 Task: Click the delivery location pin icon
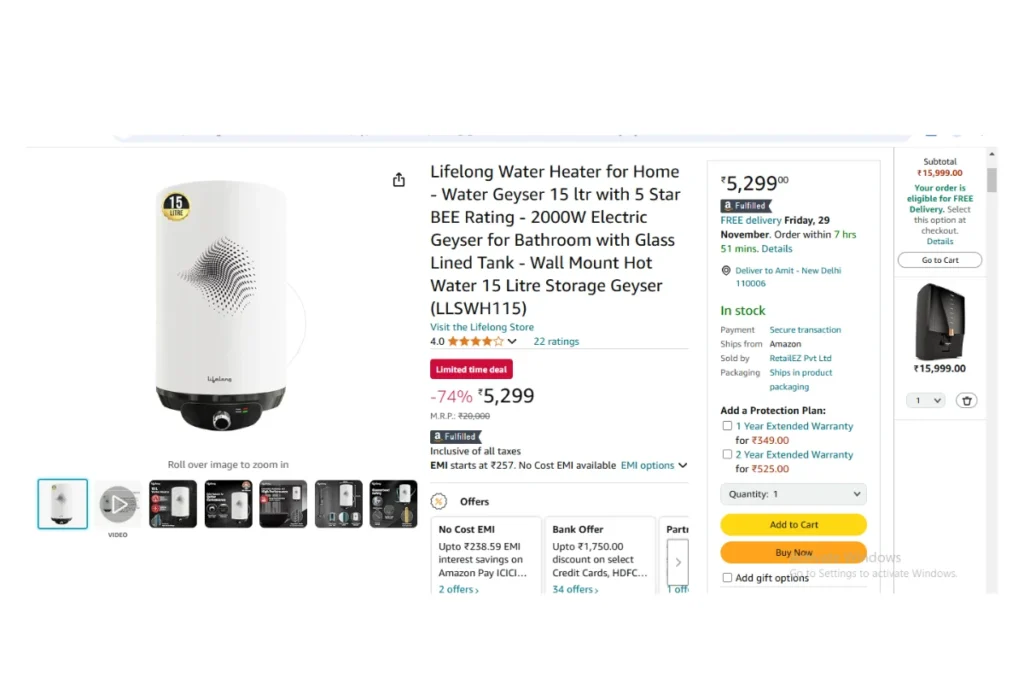coord(726,270)
